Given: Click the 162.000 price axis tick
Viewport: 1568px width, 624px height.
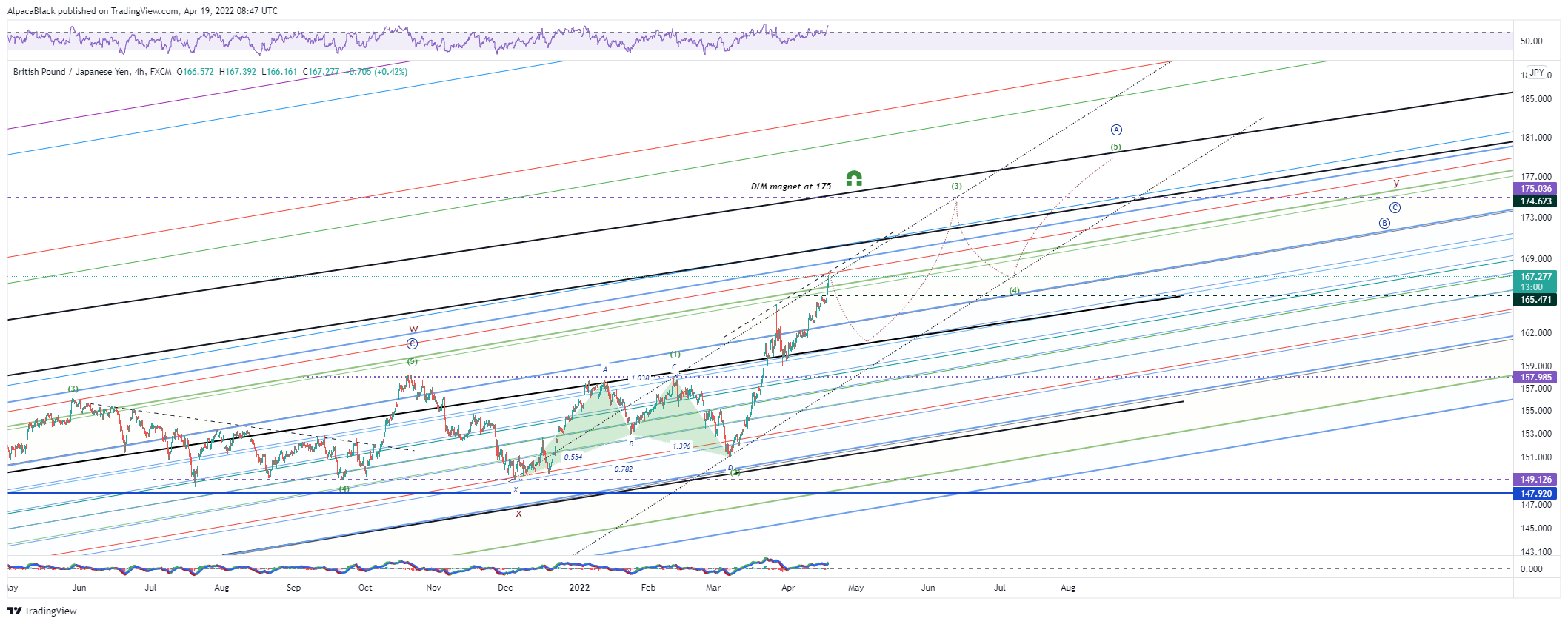Looking at the screenshot, I should [x=1536, y=333].
